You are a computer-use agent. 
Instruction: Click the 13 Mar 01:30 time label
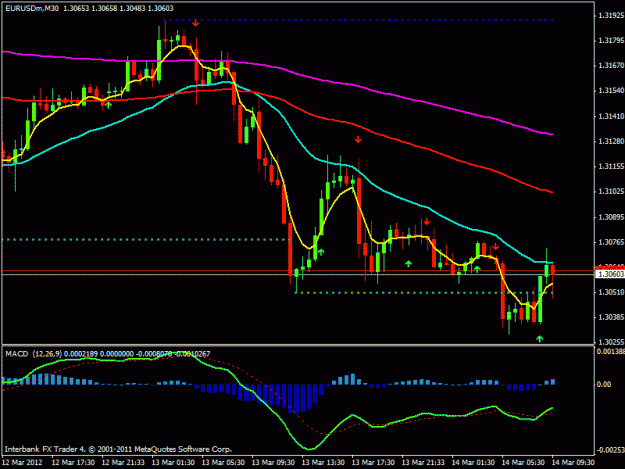click(173, 463)
